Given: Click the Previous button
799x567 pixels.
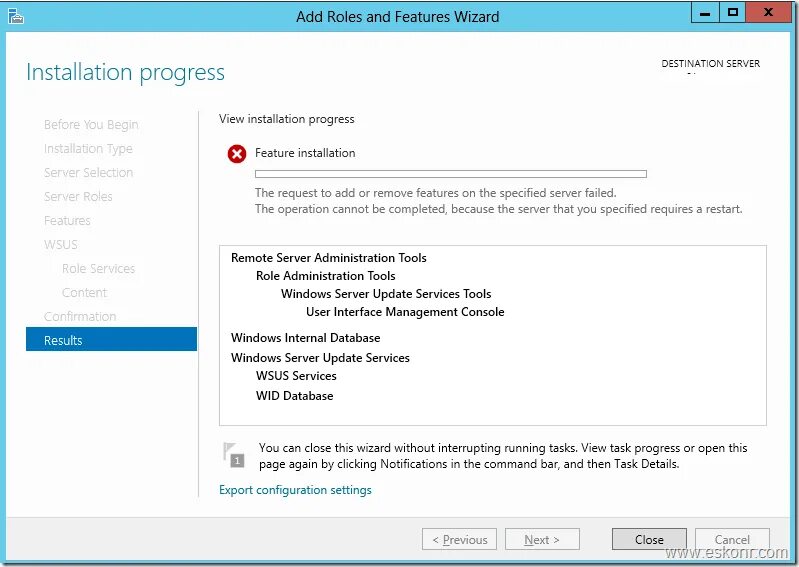Looking at the screenshot, I should click(x=460, y=539).
